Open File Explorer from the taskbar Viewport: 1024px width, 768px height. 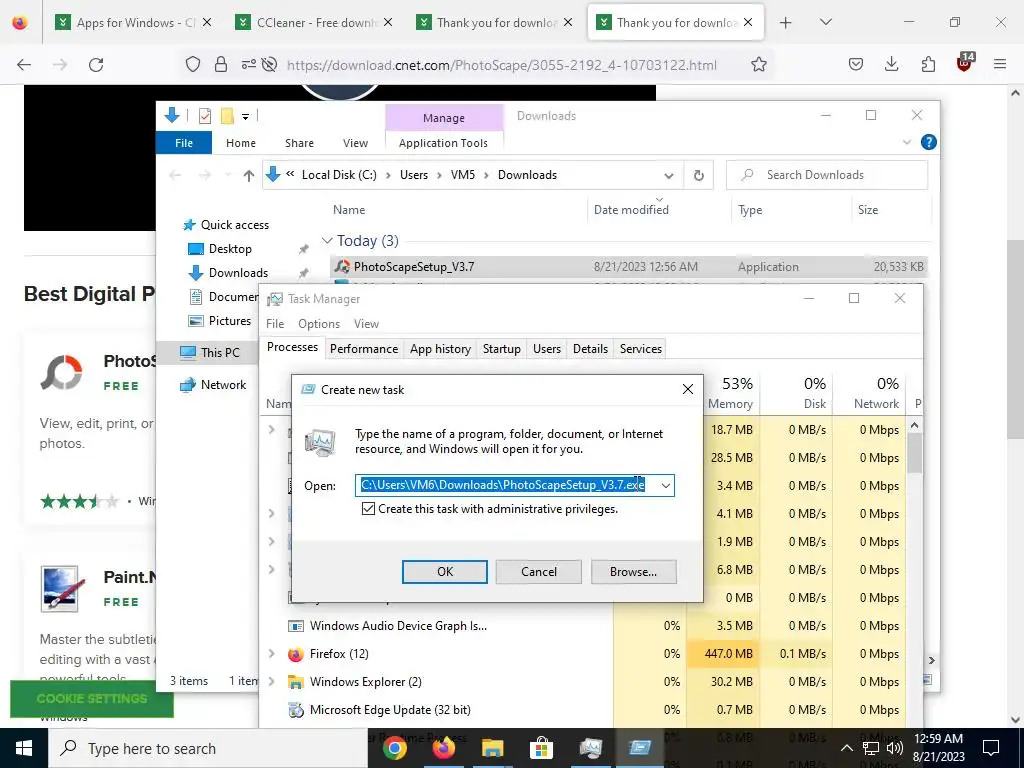click(492, 748)
